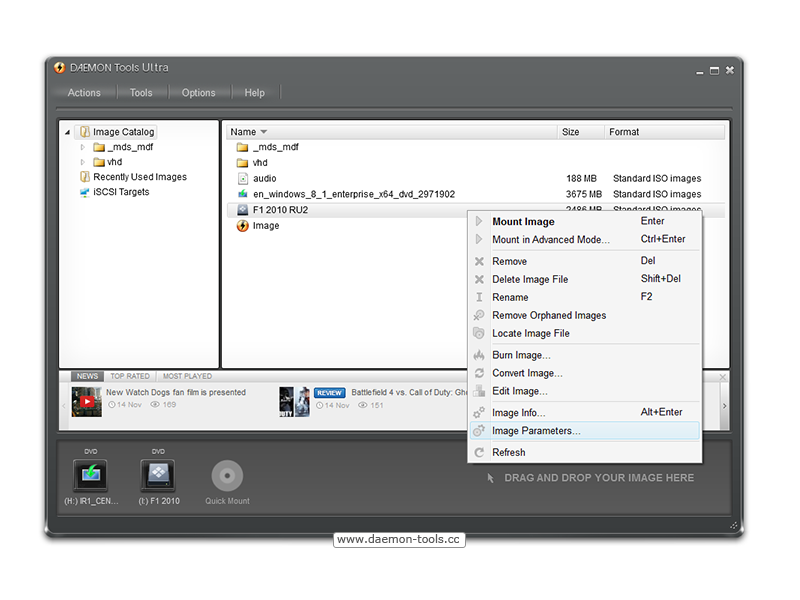Play the Watch Dogs fan film thumbnail
800x600 pixels.
click(x=87, y=401)
